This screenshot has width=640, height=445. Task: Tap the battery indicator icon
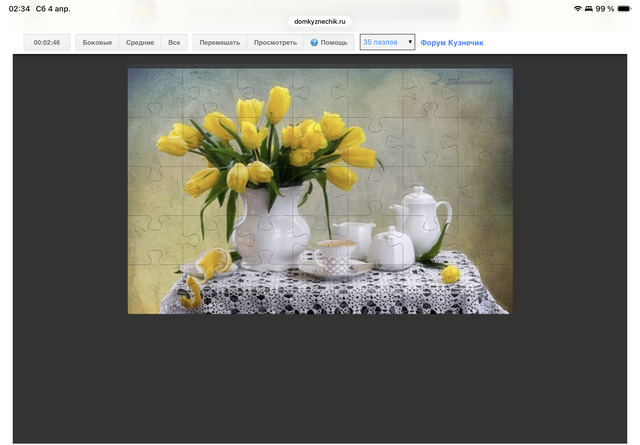(x=624, y=8)
